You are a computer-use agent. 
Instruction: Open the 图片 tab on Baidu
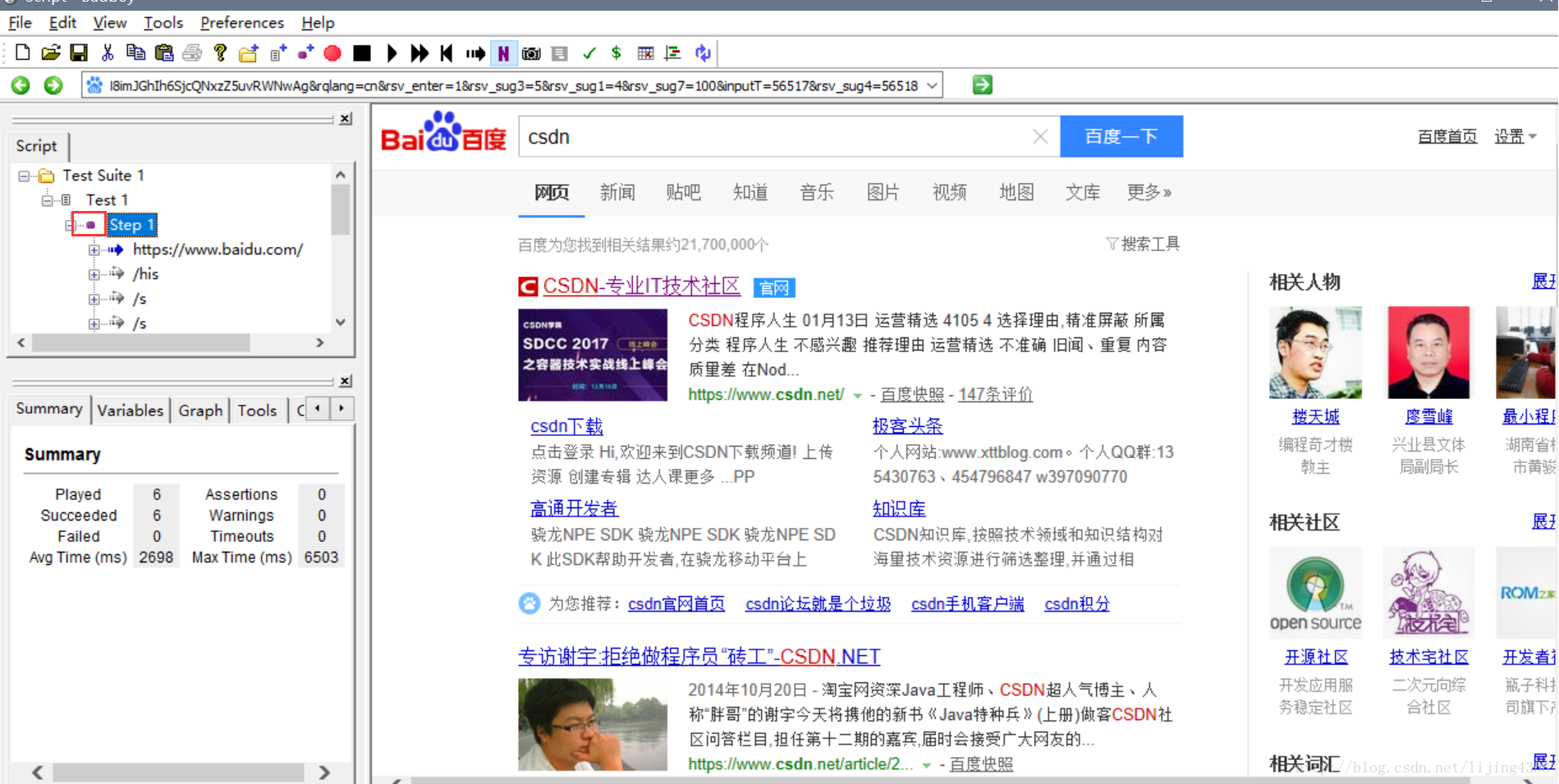883,193
